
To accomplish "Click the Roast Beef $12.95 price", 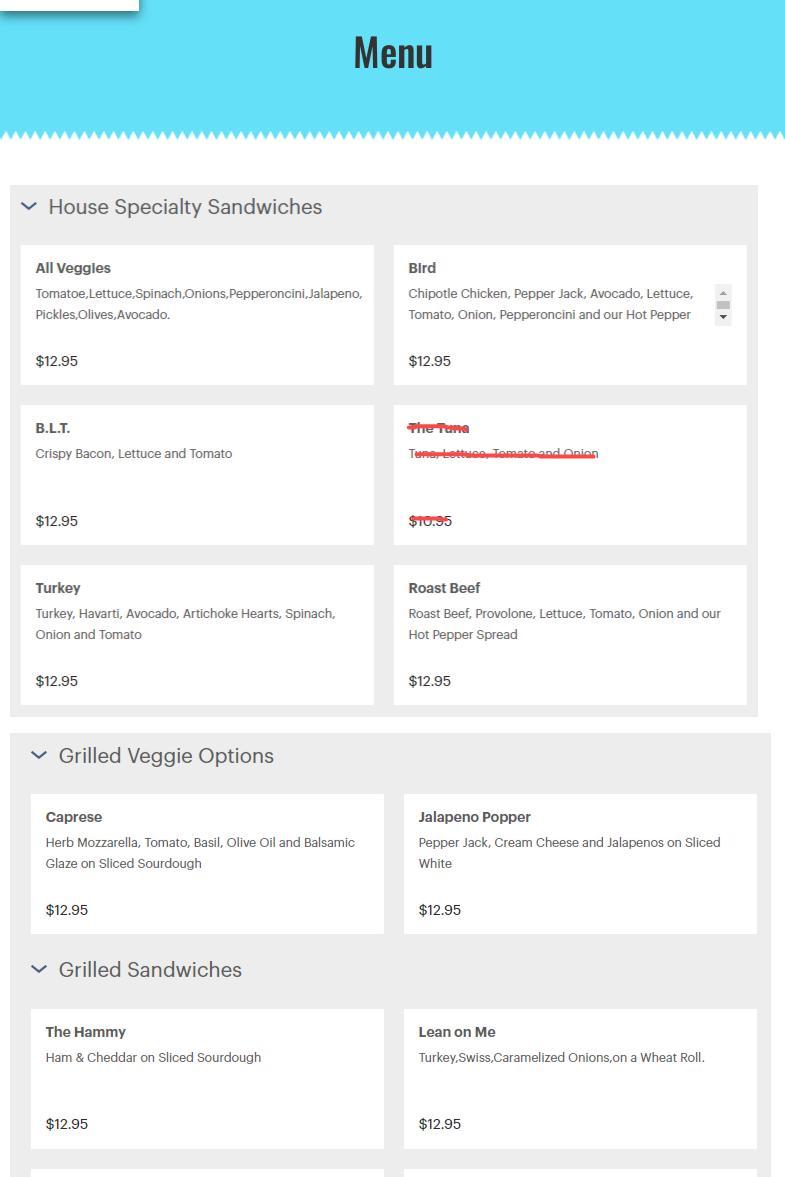I will click(429, 681).
